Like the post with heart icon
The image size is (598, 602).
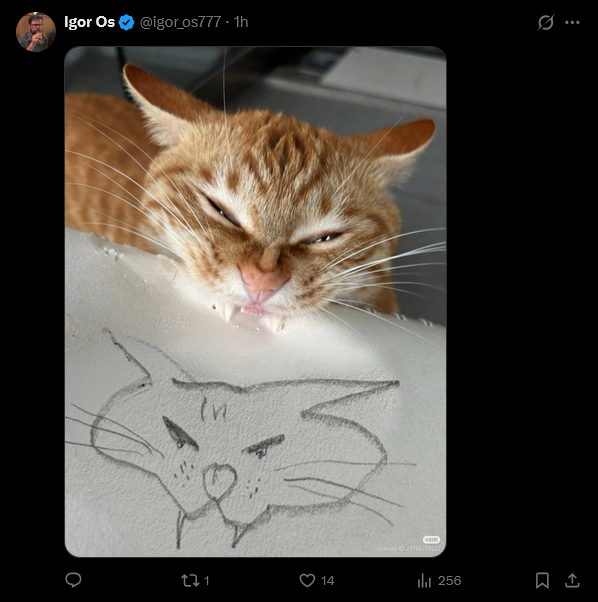pos(307,580)
